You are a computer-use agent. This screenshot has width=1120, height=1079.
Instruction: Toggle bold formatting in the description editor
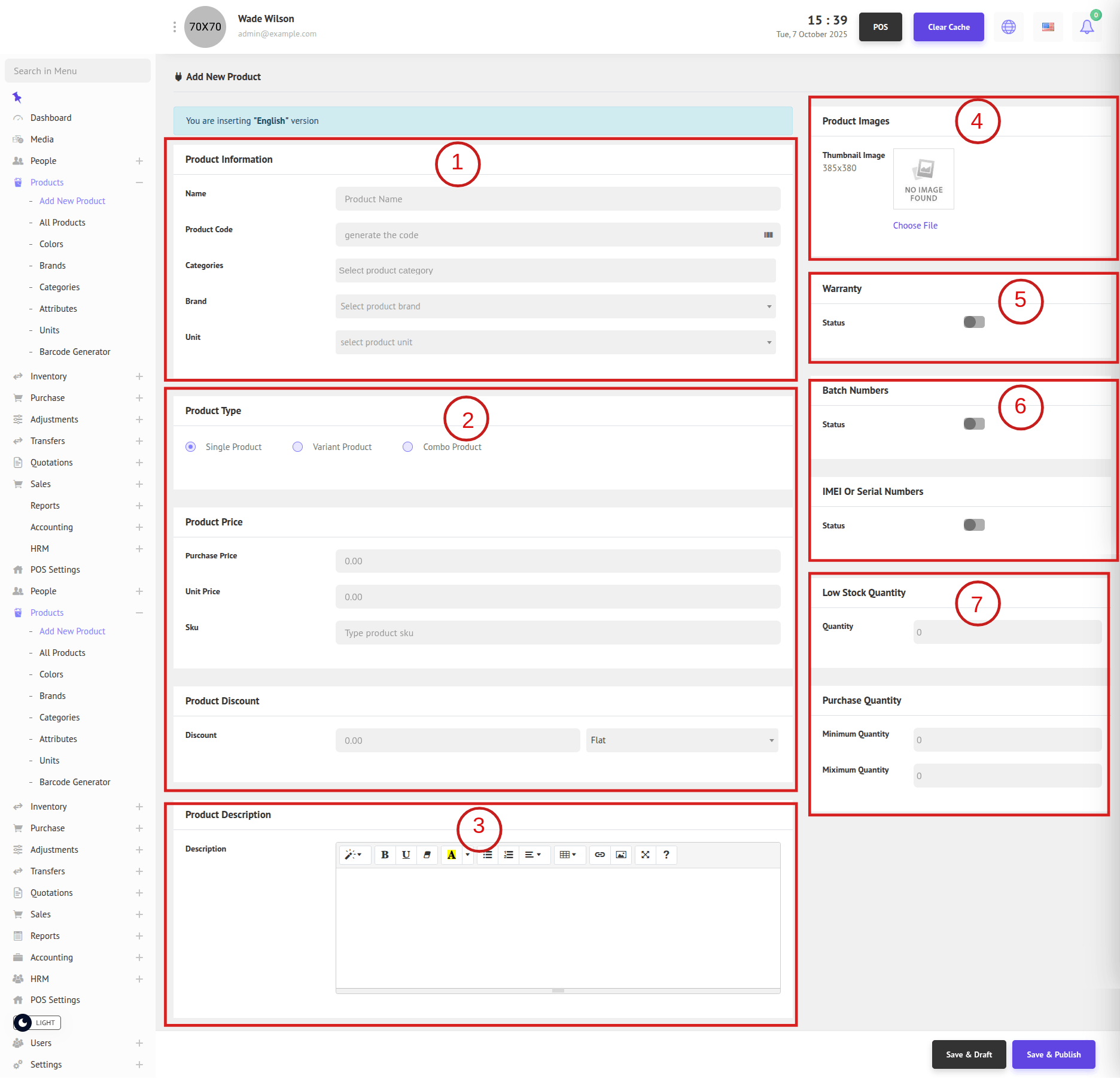385,855
